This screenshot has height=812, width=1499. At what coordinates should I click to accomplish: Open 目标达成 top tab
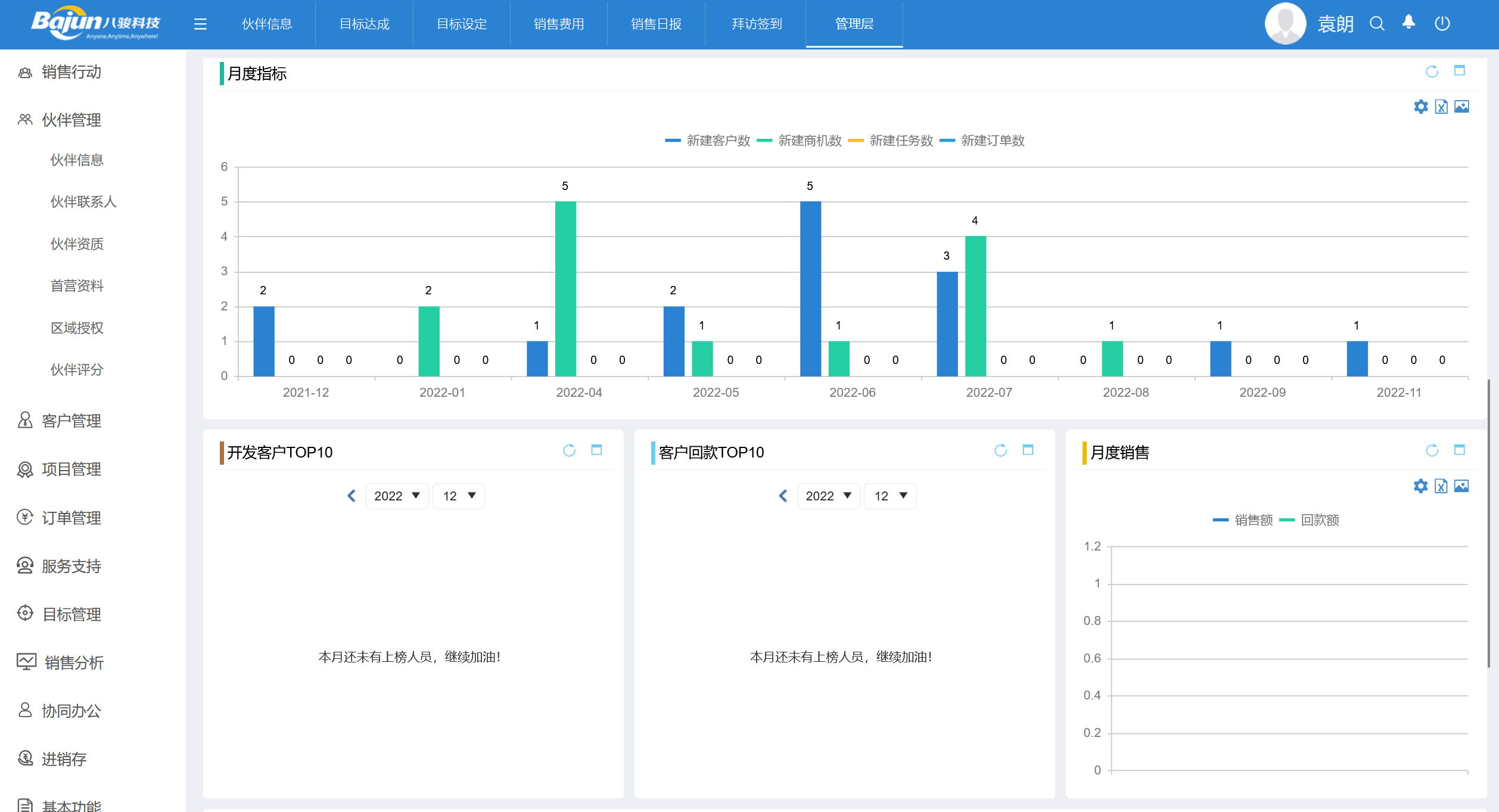364,24
